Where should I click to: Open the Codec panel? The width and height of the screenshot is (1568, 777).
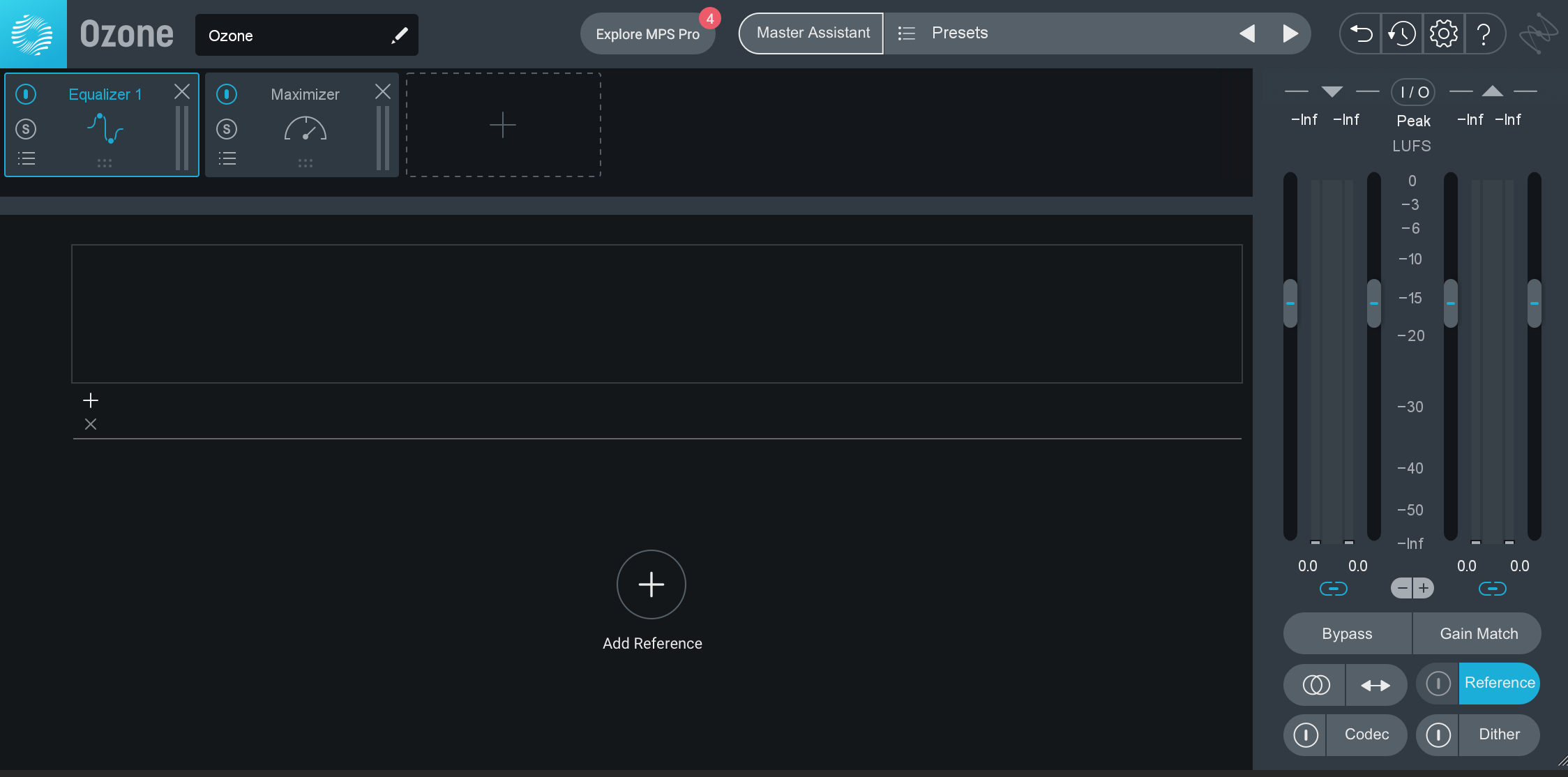tap(1367, 734)
